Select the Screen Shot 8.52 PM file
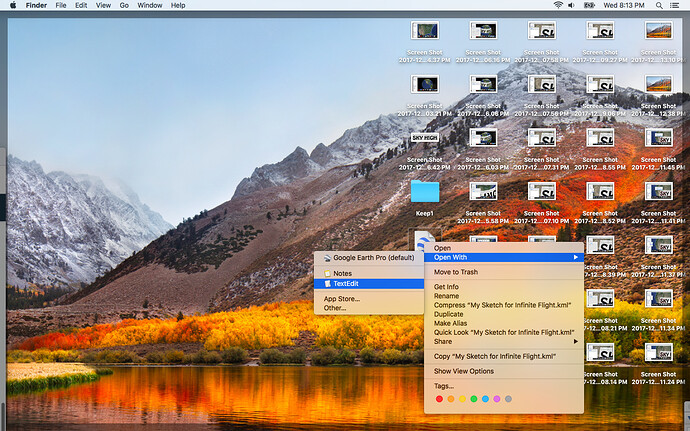Viewport: 690px width, 431px height. click(x=600, y=192)
